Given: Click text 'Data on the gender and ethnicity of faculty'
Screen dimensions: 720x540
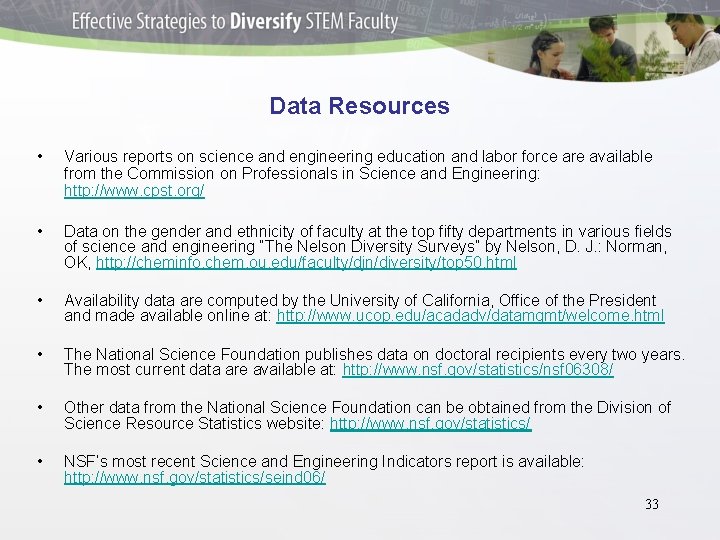Looking at the screenshot, I should (214, 231).
